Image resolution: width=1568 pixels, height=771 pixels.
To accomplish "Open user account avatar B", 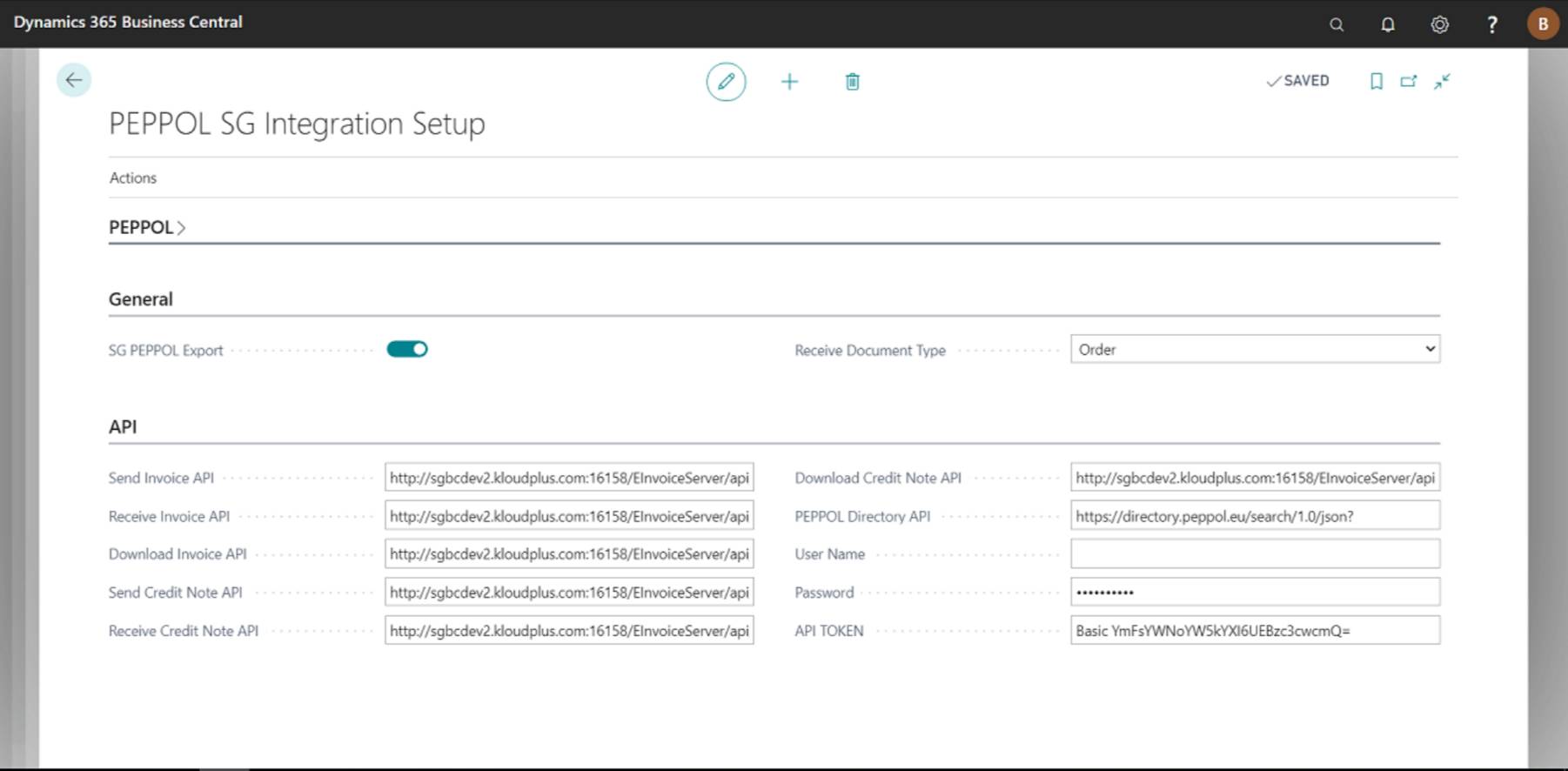I will tap(1543, 23).
